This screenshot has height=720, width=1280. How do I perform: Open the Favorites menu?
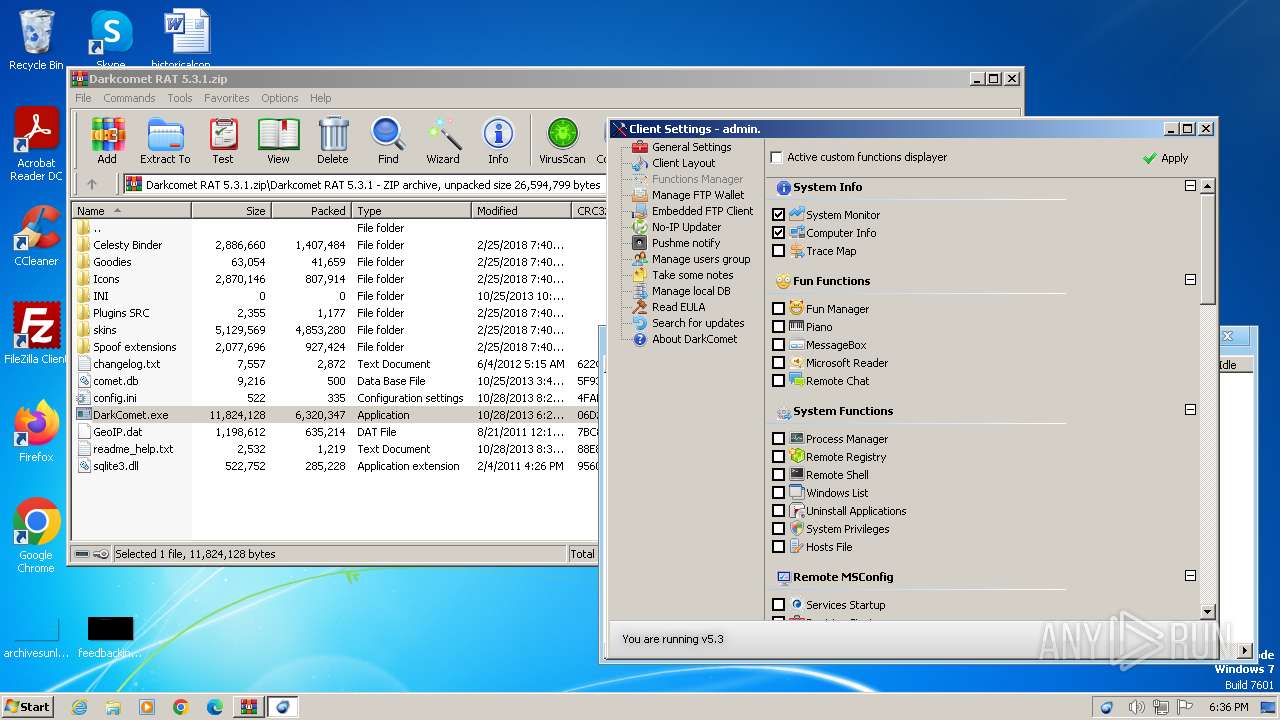(x=227, y=98)
